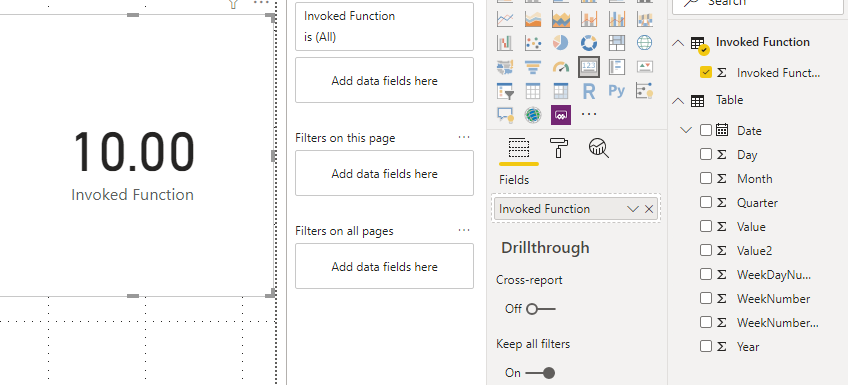Select the Line and clustered column chart
Viewport: 848px width, 385px height.
617,19
